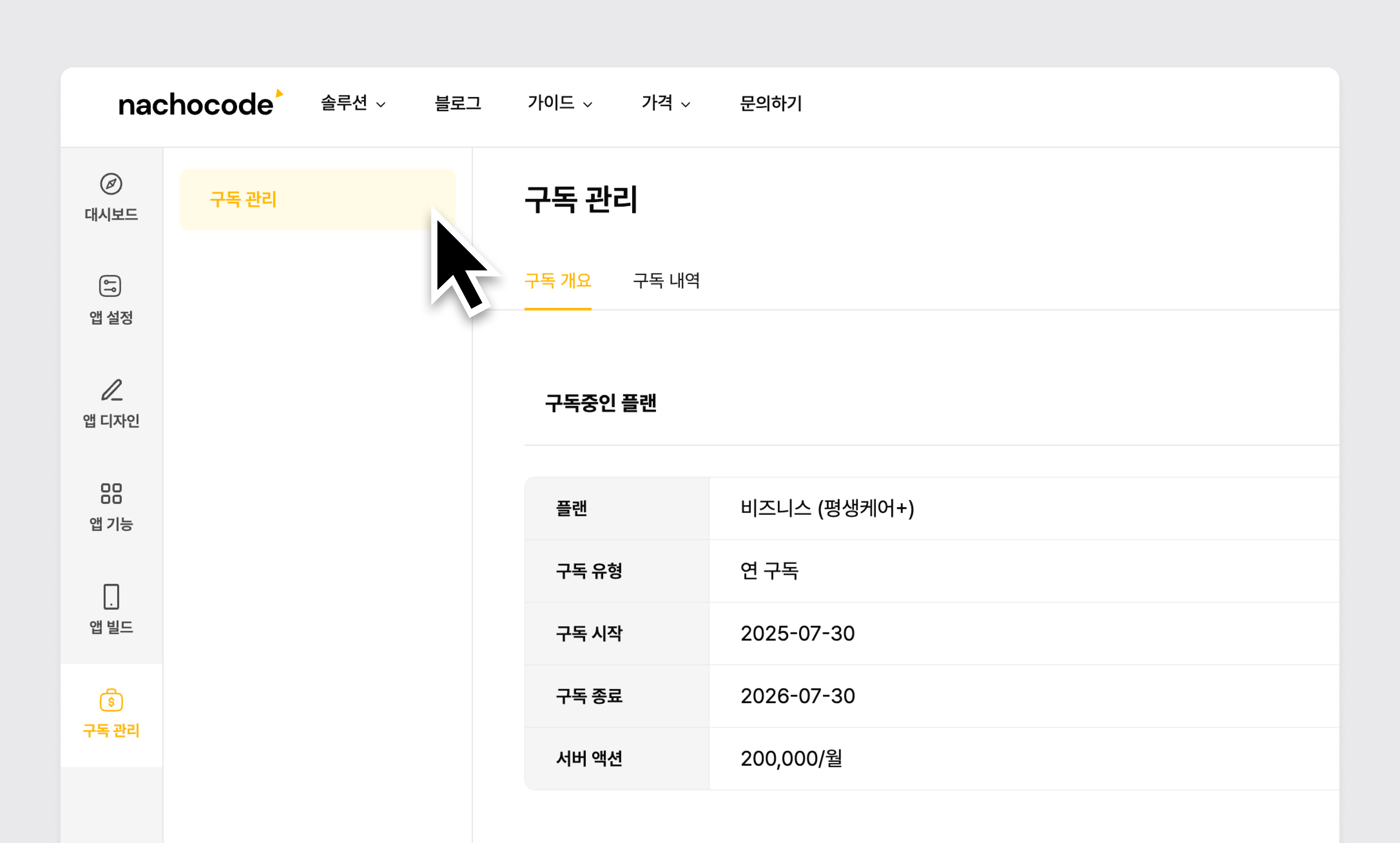The width and height of the screenshot is (1400, 843).
Task: Open the 앱 기능 grid icon
Action: (x=111, y=494)
